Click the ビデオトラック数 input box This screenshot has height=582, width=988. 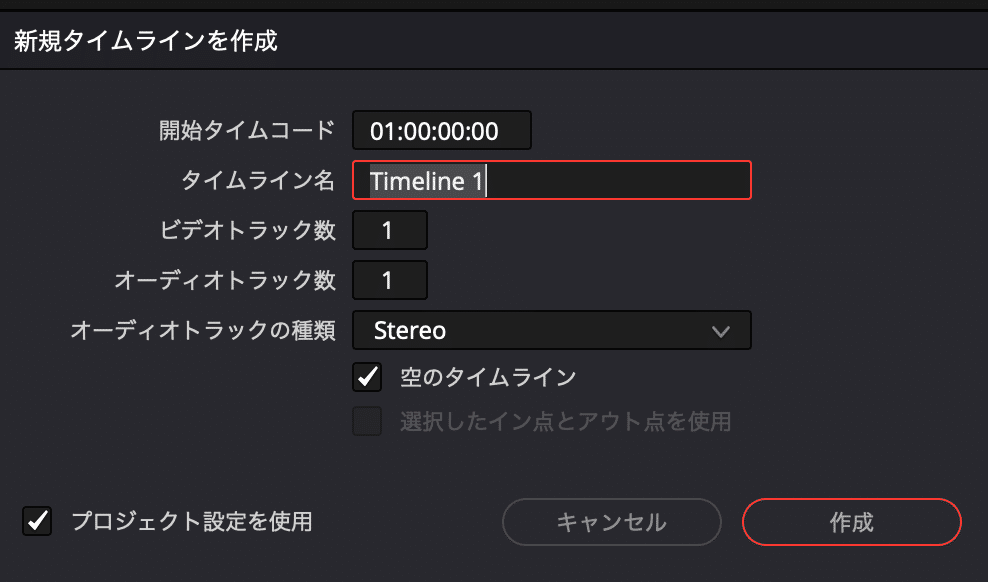pos(390,230)
